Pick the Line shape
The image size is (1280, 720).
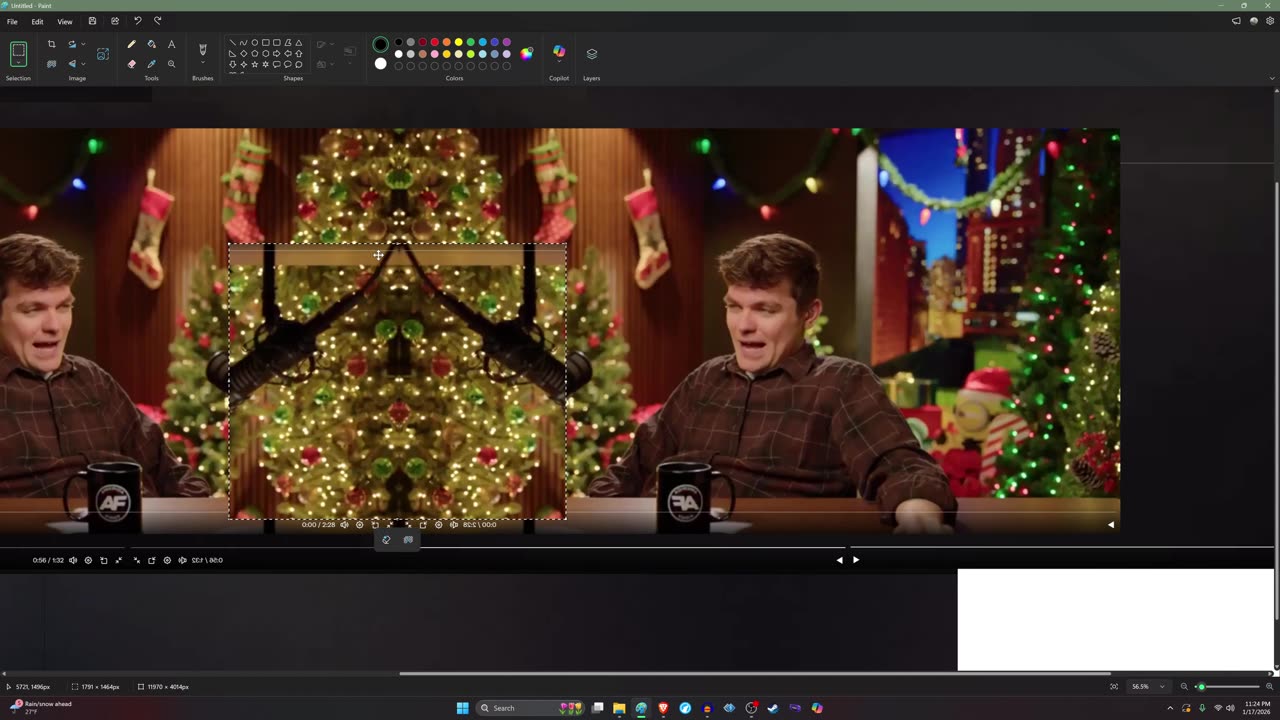point(232,43)
